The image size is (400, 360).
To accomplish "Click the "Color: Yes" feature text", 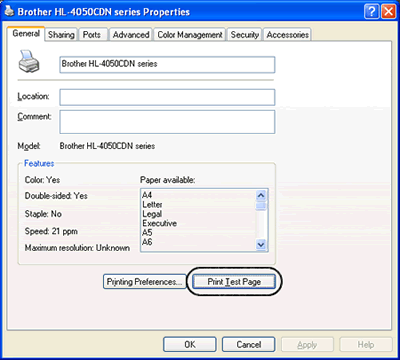I will pos(42,180).
